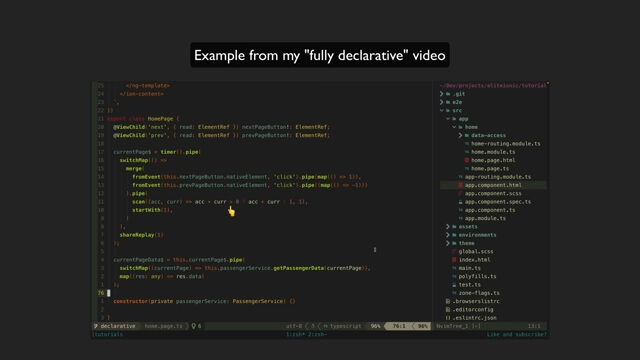Open app.component.spec.ts in the tree

click(x=498, y=202)
